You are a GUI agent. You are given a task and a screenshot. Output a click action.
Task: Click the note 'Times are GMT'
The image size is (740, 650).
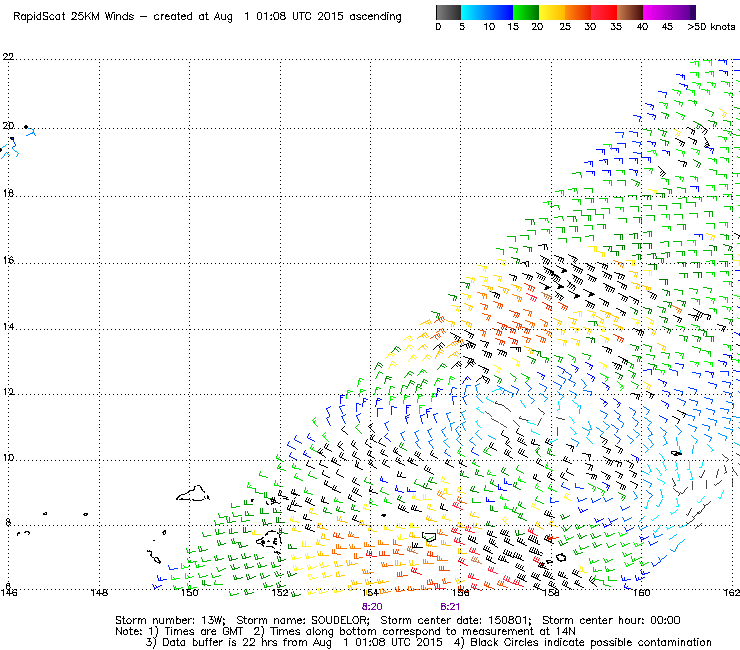click(203, 632)
